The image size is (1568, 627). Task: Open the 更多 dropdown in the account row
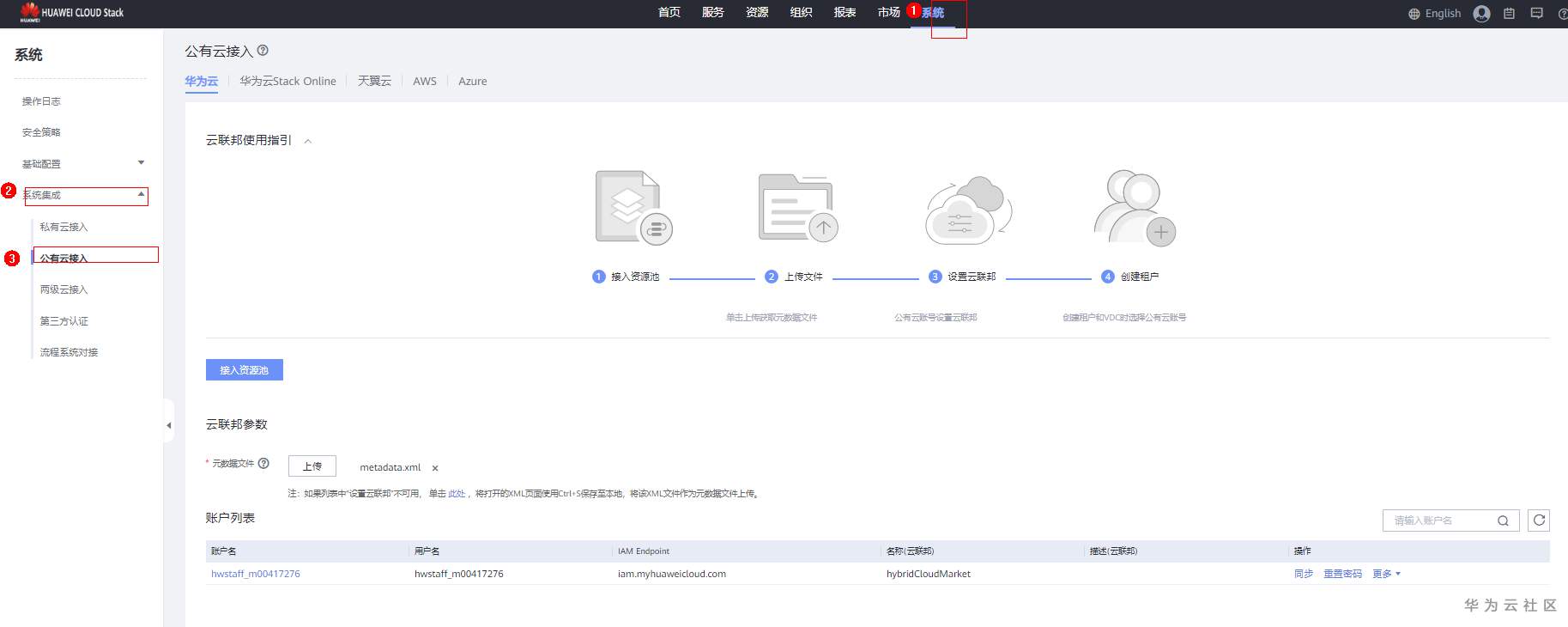tap(1386, 574)
